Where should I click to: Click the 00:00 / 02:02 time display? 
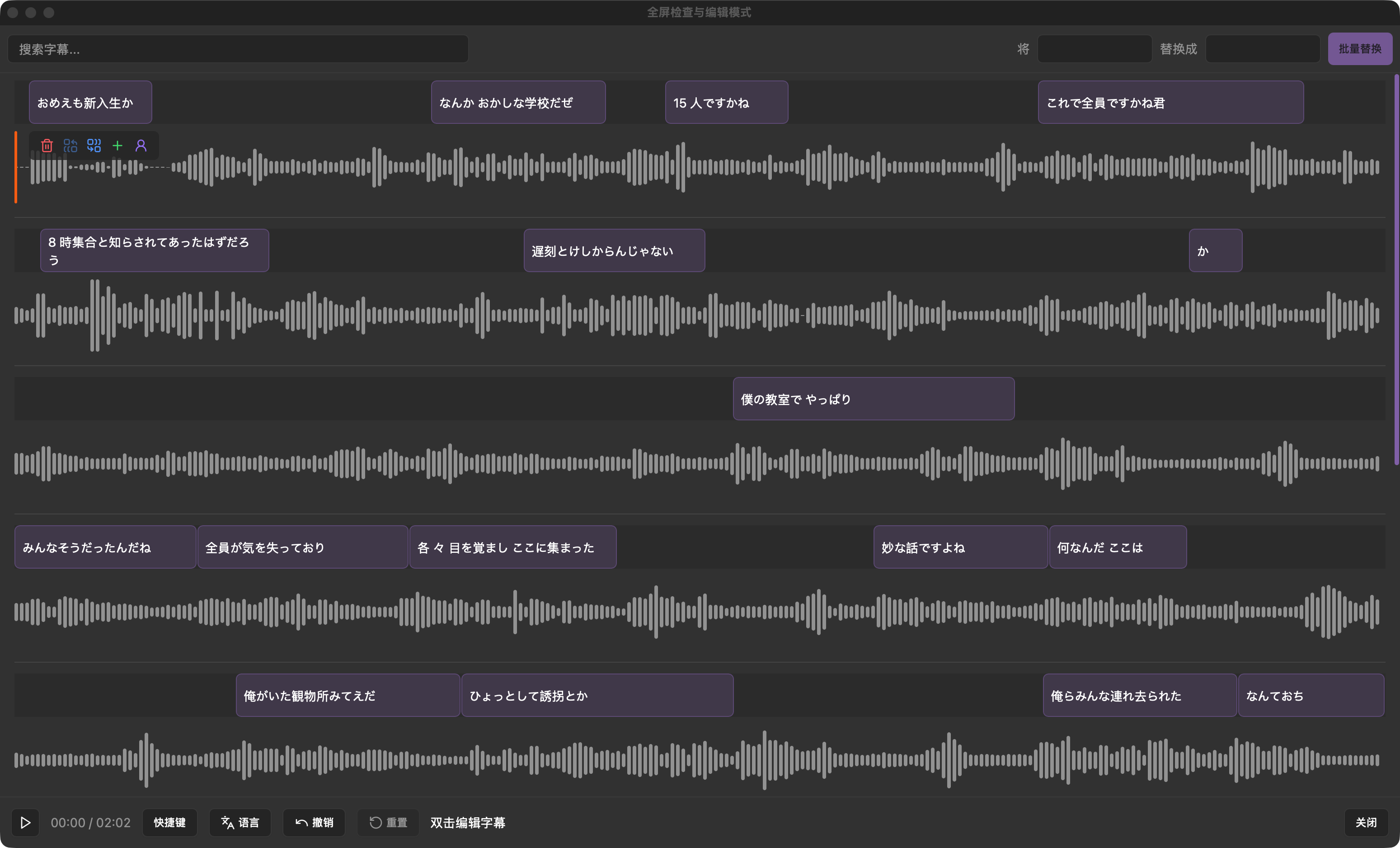pos(90,822)
